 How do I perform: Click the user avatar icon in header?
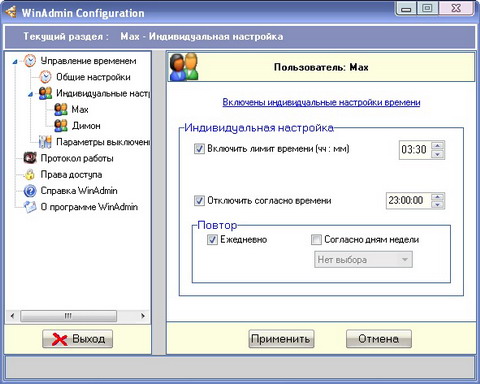point(184,67)
